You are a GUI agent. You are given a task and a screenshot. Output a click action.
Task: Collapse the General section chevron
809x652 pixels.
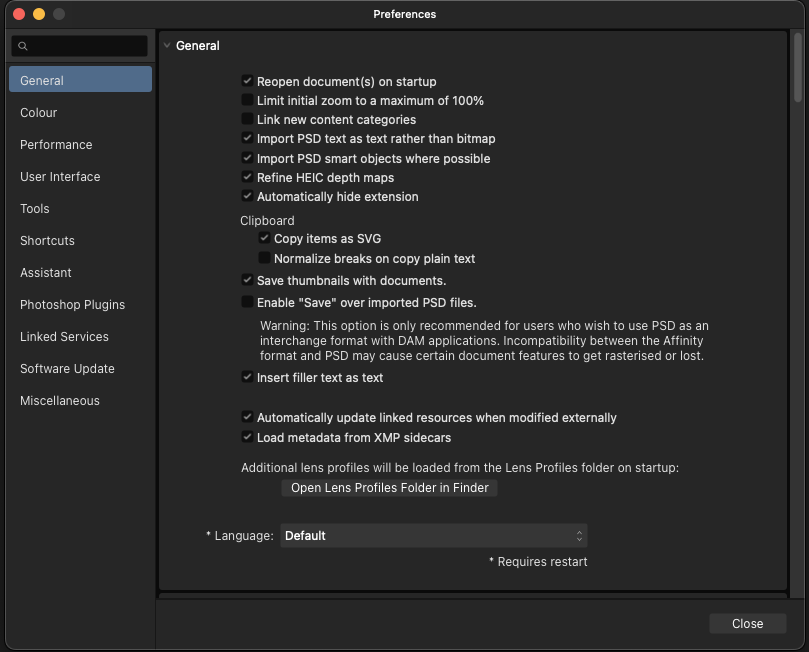[x=167, y=45]
